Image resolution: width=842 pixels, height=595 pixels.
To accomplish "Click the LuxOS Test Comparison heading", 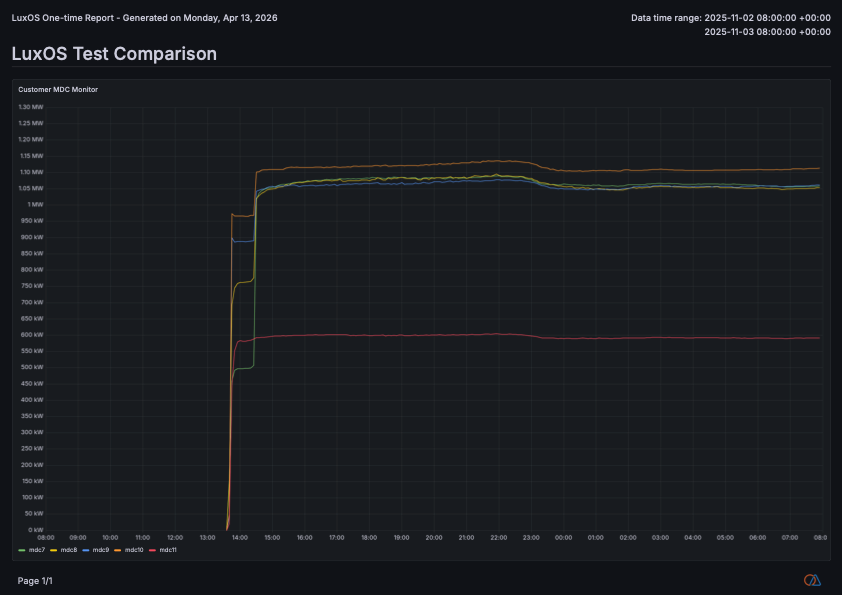I will (114, 54).
